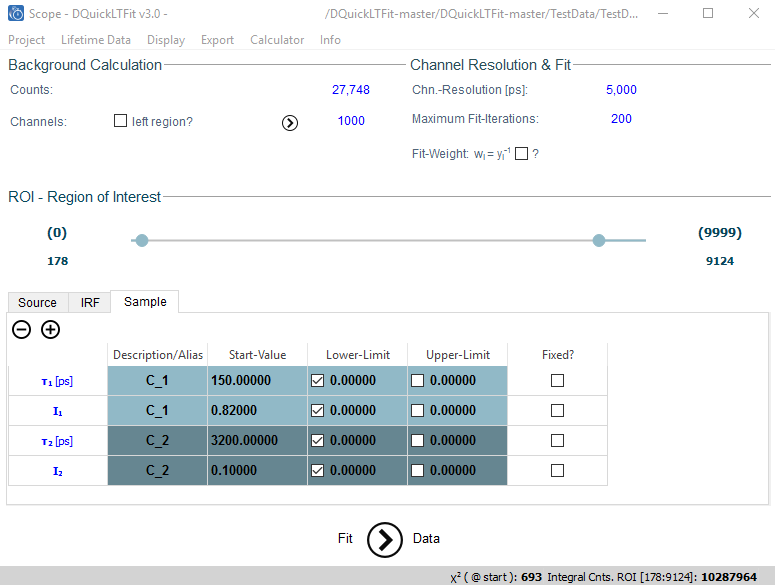
Task: Switch to the IRF tab
Action: tap(90, 302)
